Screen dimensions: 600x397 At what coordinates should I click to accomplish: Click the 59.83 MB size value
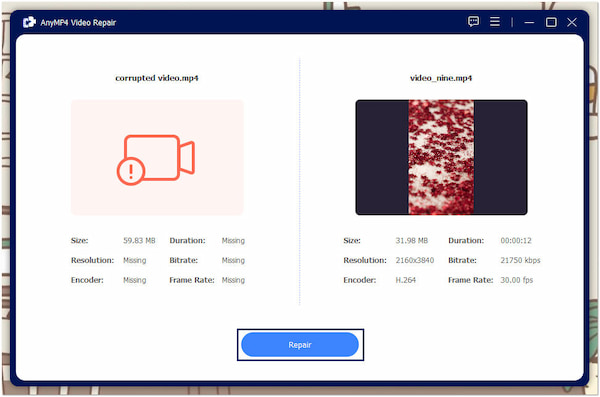139,240
